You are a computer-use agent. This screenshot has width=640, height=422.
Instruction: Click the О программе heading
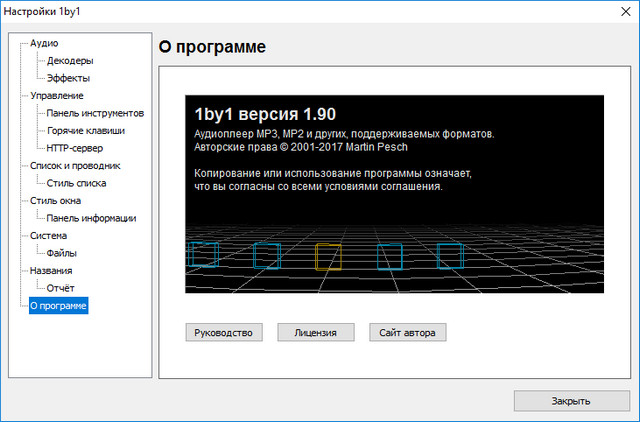click(212, 47)
